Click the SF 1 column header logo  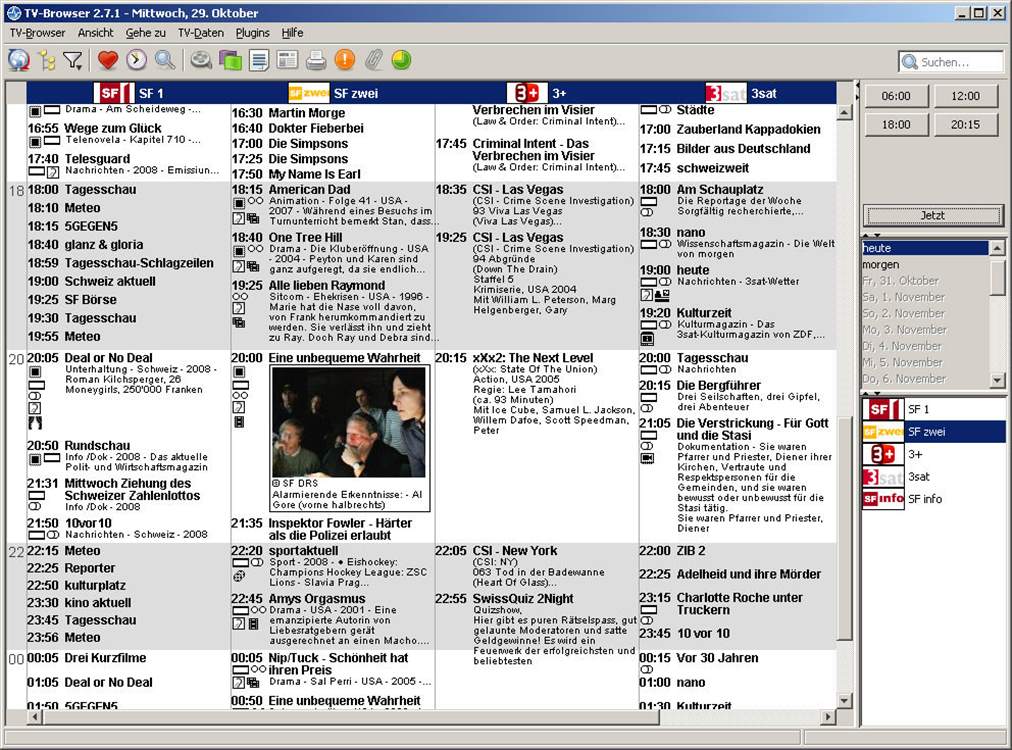[114, 93]
